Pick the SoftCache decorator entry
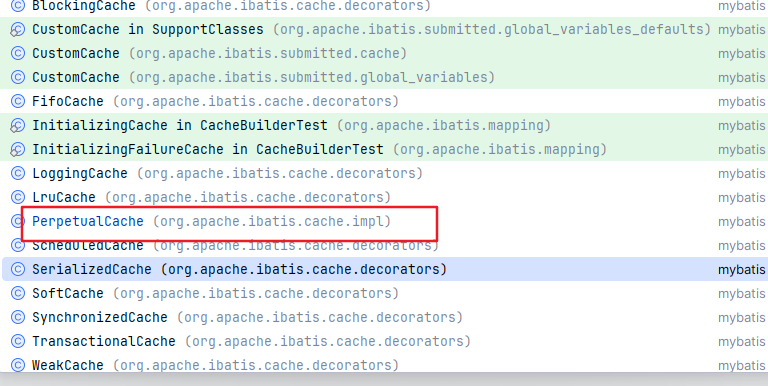The width and height of the screenshot is (768, 386). click(384, 293)
